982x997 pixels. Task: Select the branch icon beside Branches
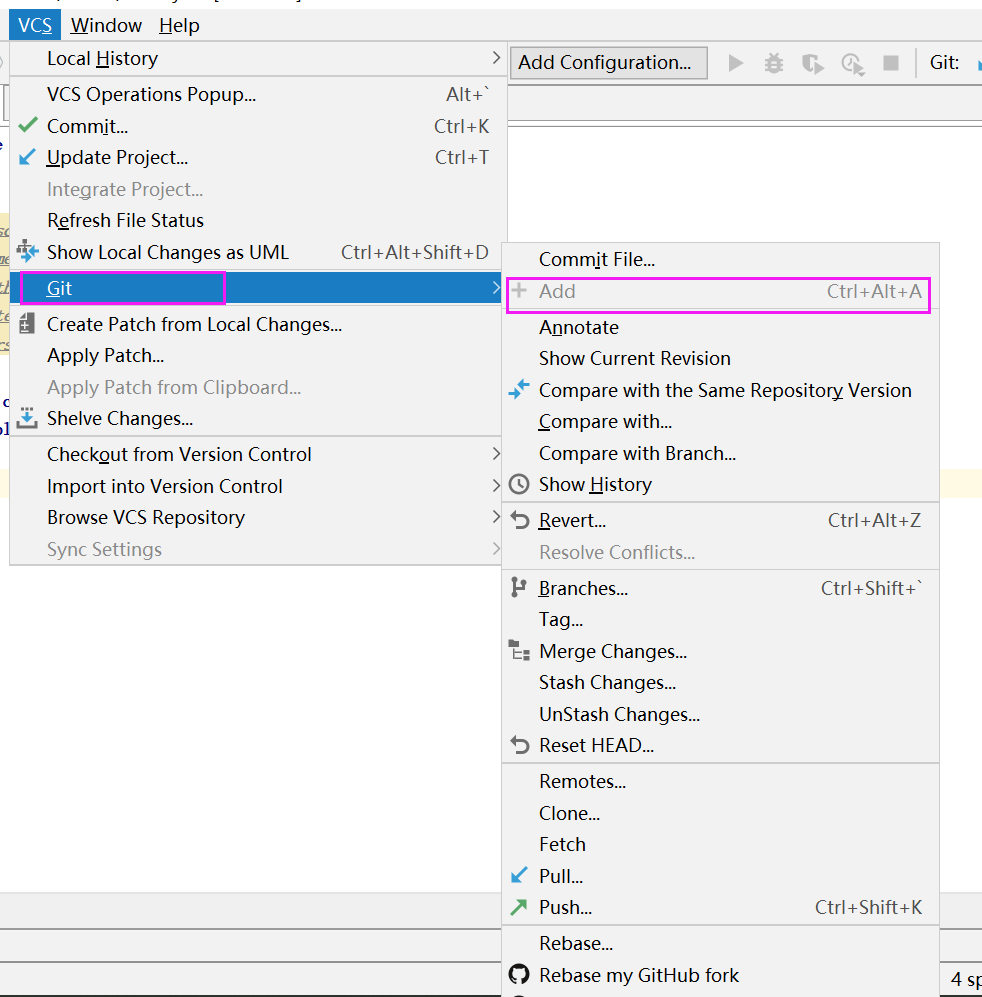click(x=519, y=588)
